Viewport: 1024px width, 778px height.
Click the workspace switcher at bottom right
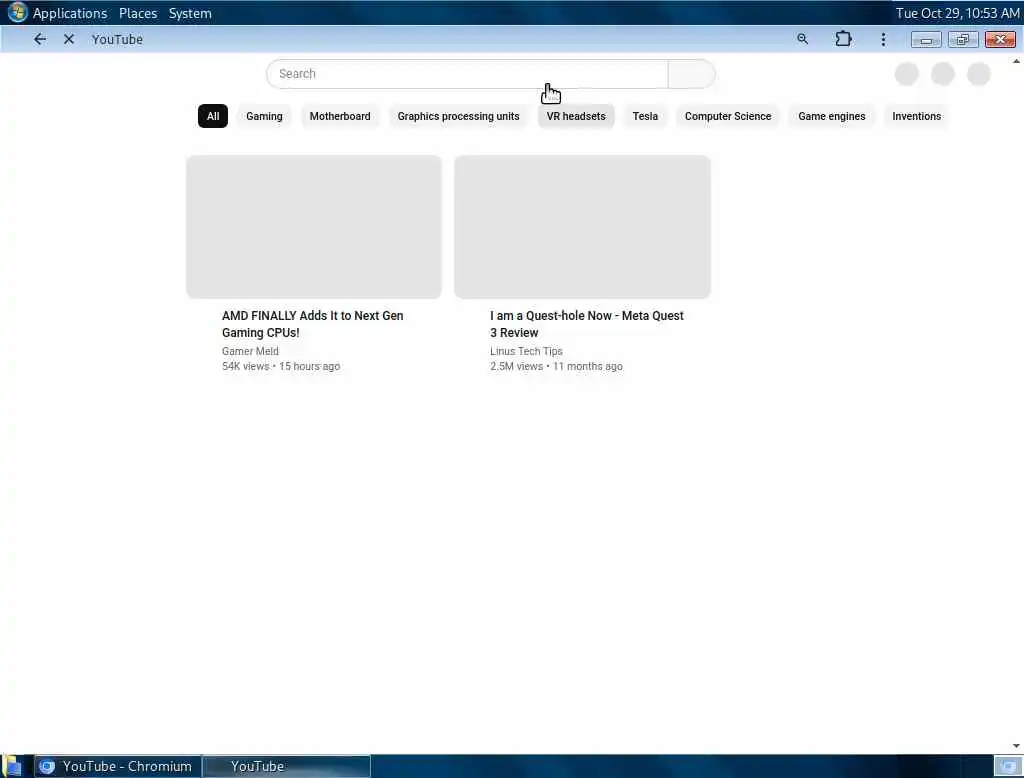point(1008,766)
